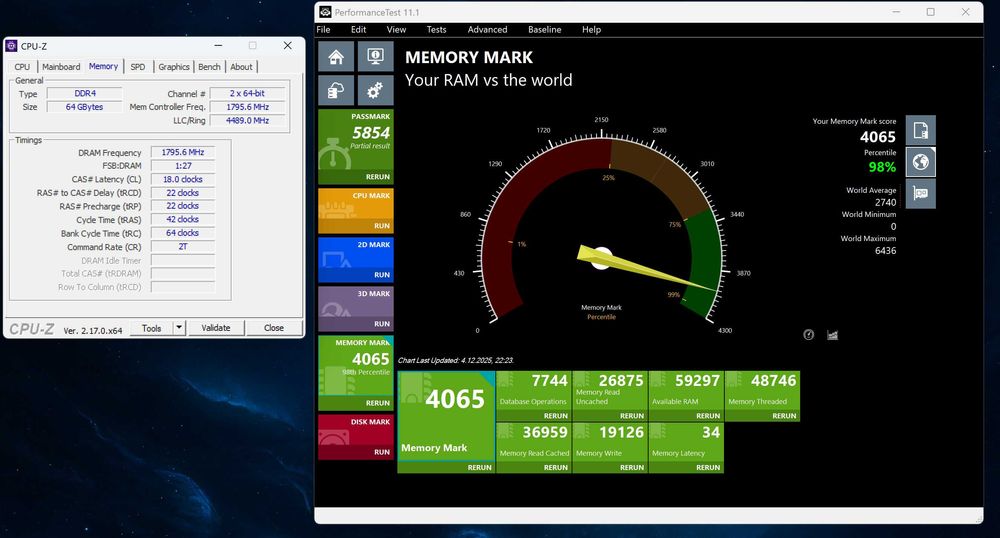Image resolution: width=1000 pixels, height=538 pixels.
Task: Open the Tests menu
Action: tap(436, 29)
